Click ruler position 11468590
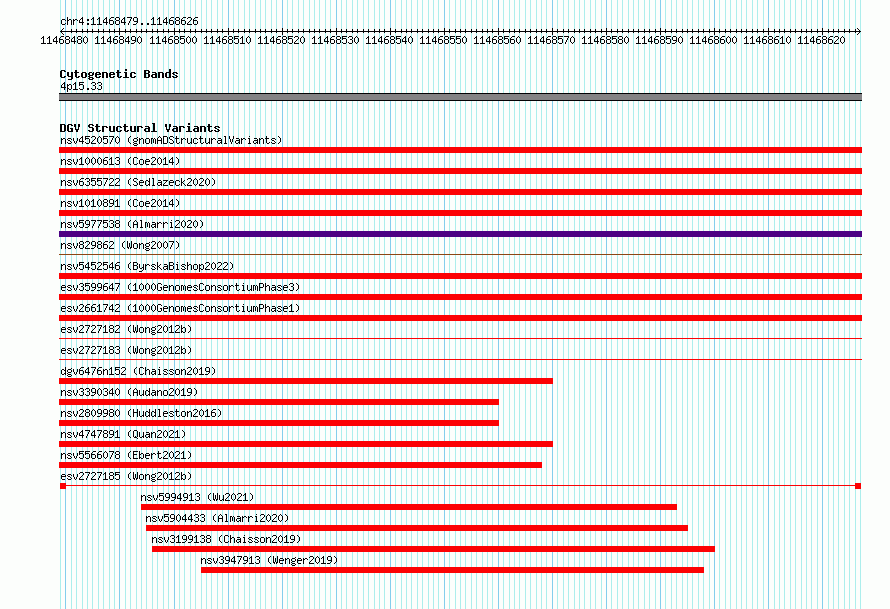This screenshot has height=609, width=890. click(x=659, y=40)
